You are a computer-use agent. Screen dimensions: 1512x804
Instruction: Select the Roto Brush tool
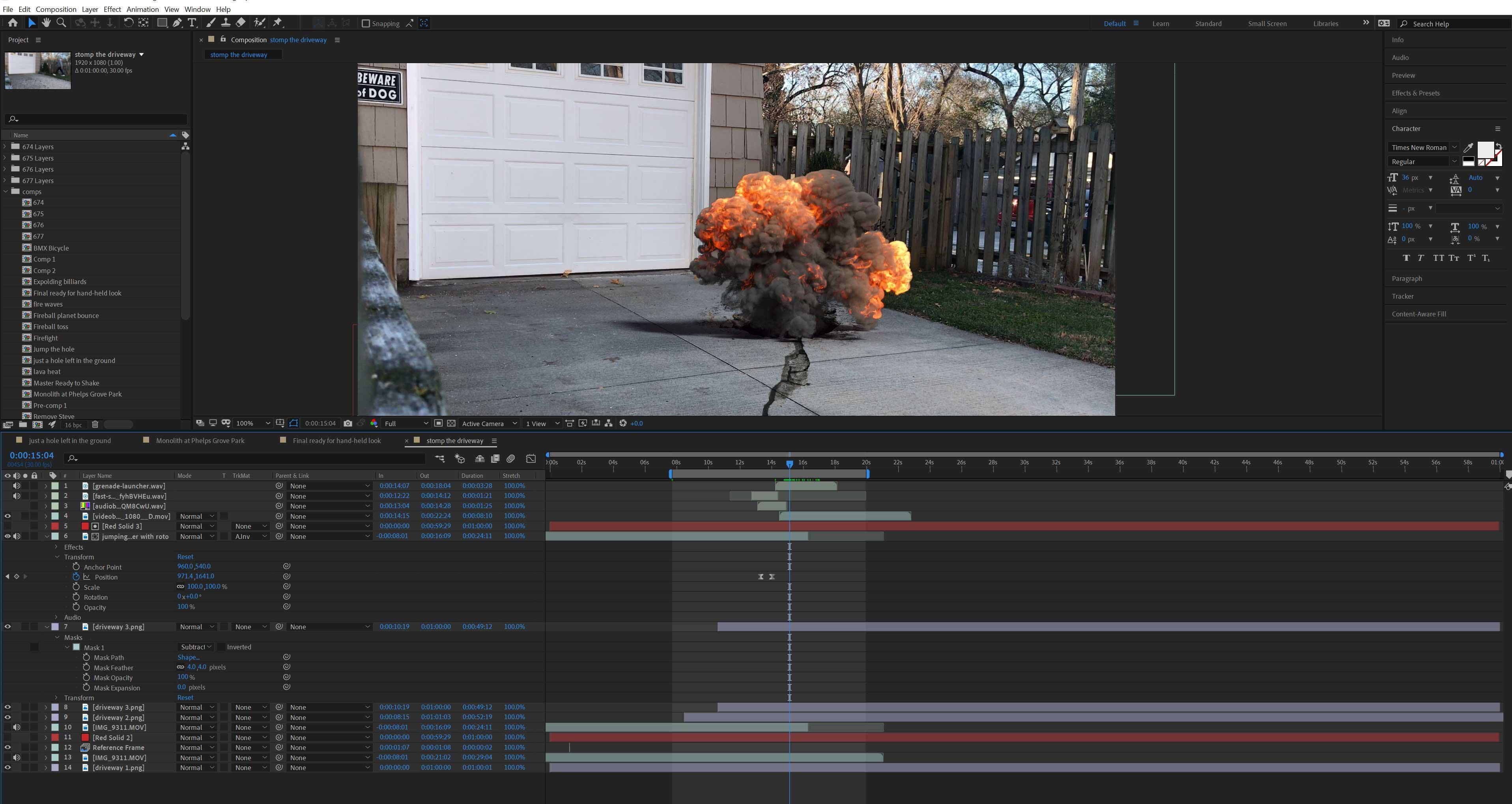click(259, 23)
